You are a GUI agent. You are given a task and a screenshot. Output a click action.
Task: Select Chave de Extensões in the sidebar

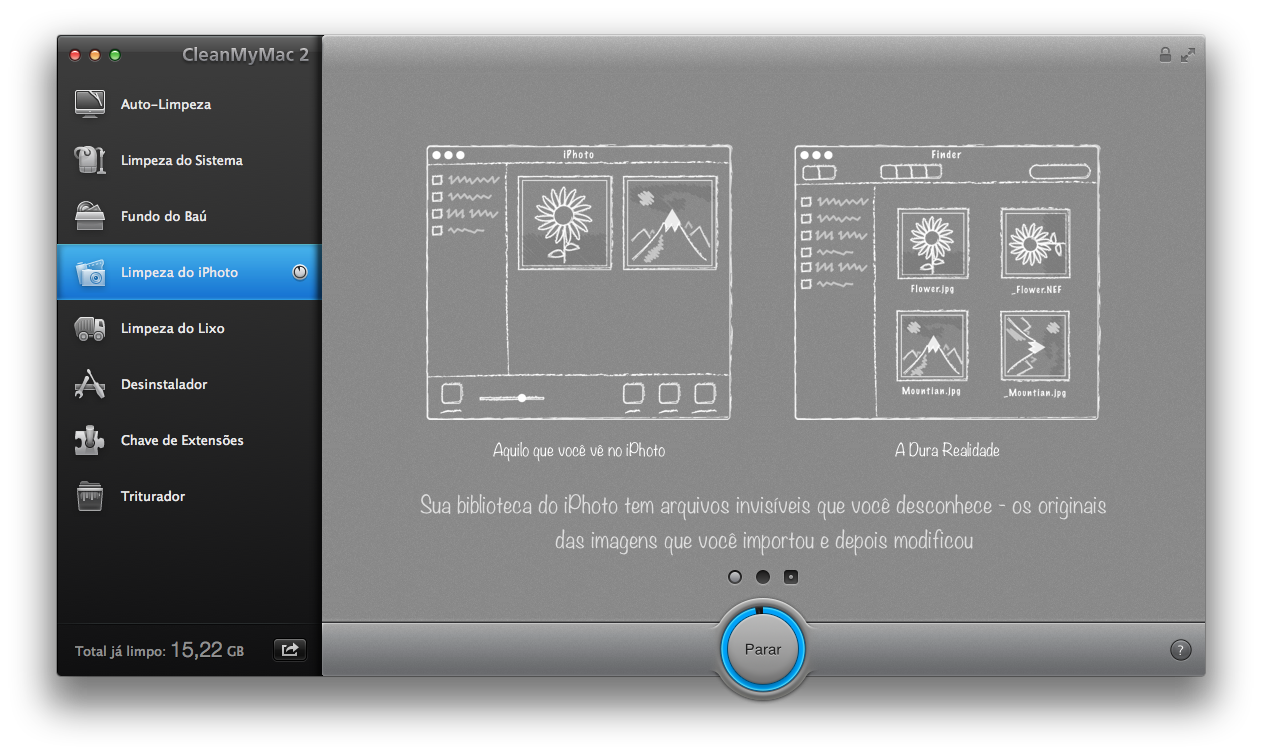click(x=189, y=440)
